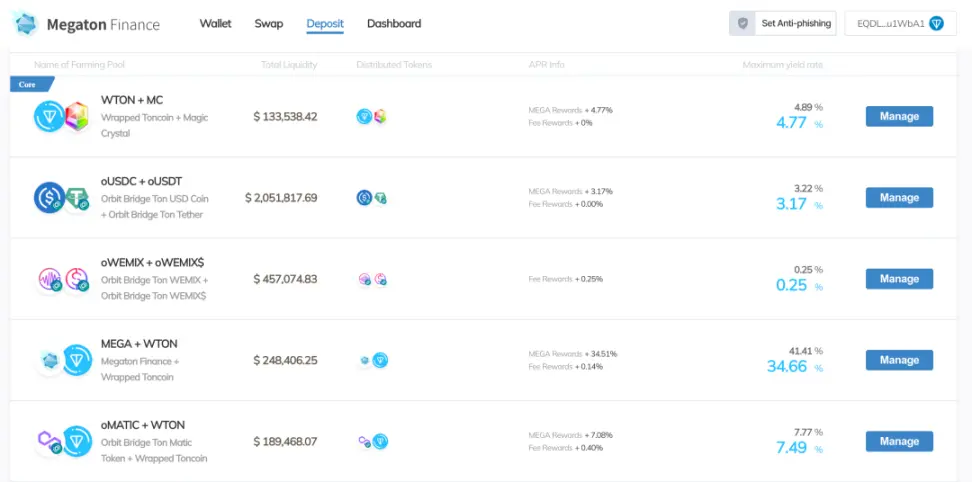Viewport: 972px width, 482px height.
Task: Click distributed WTON icon in MEGA + WTON row
Action: tap(380, 360)
